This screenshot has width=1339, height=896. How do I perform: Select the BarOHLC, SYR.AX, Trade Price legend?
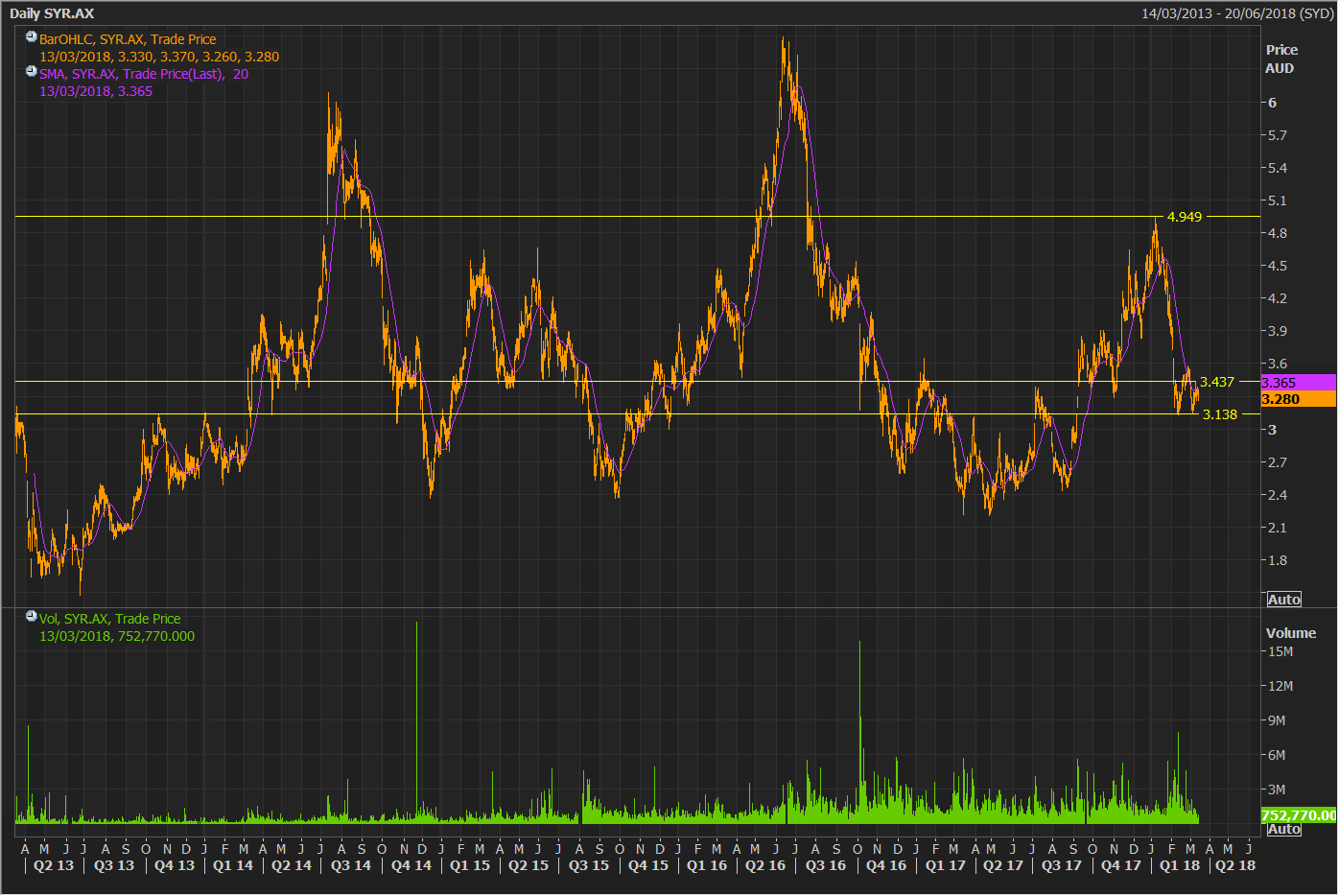pyautogui.click(x=128, y=39)
